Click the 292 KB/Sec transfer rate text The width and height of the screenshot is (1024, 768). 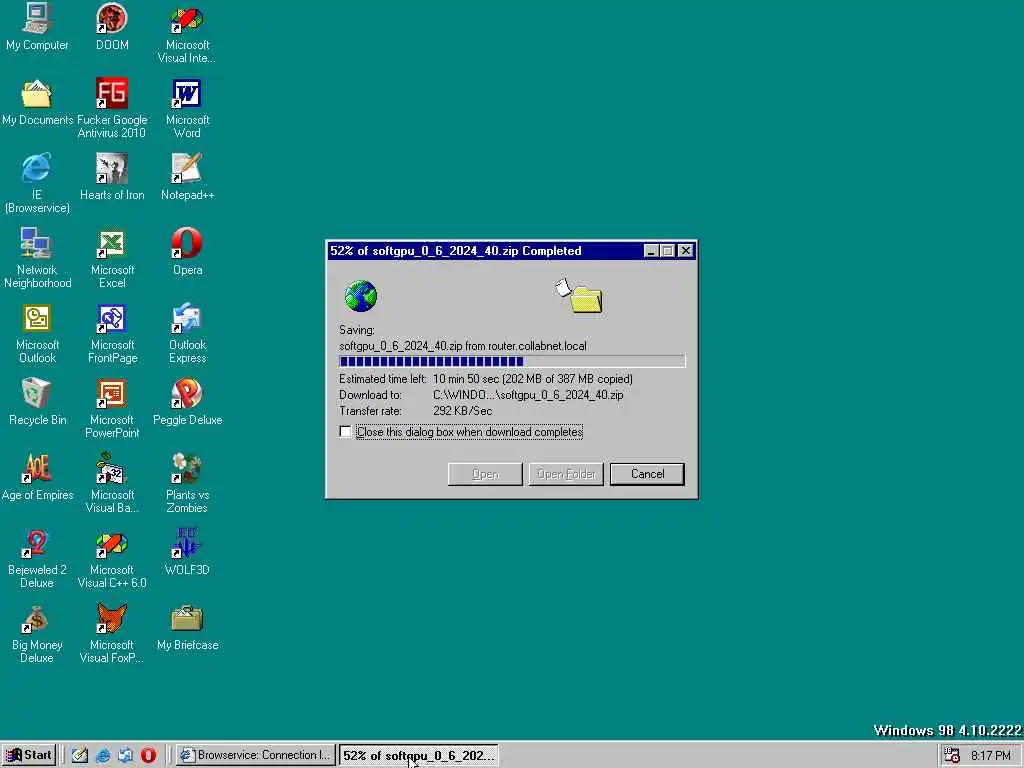pyautogui.click(x=462, y=411)
